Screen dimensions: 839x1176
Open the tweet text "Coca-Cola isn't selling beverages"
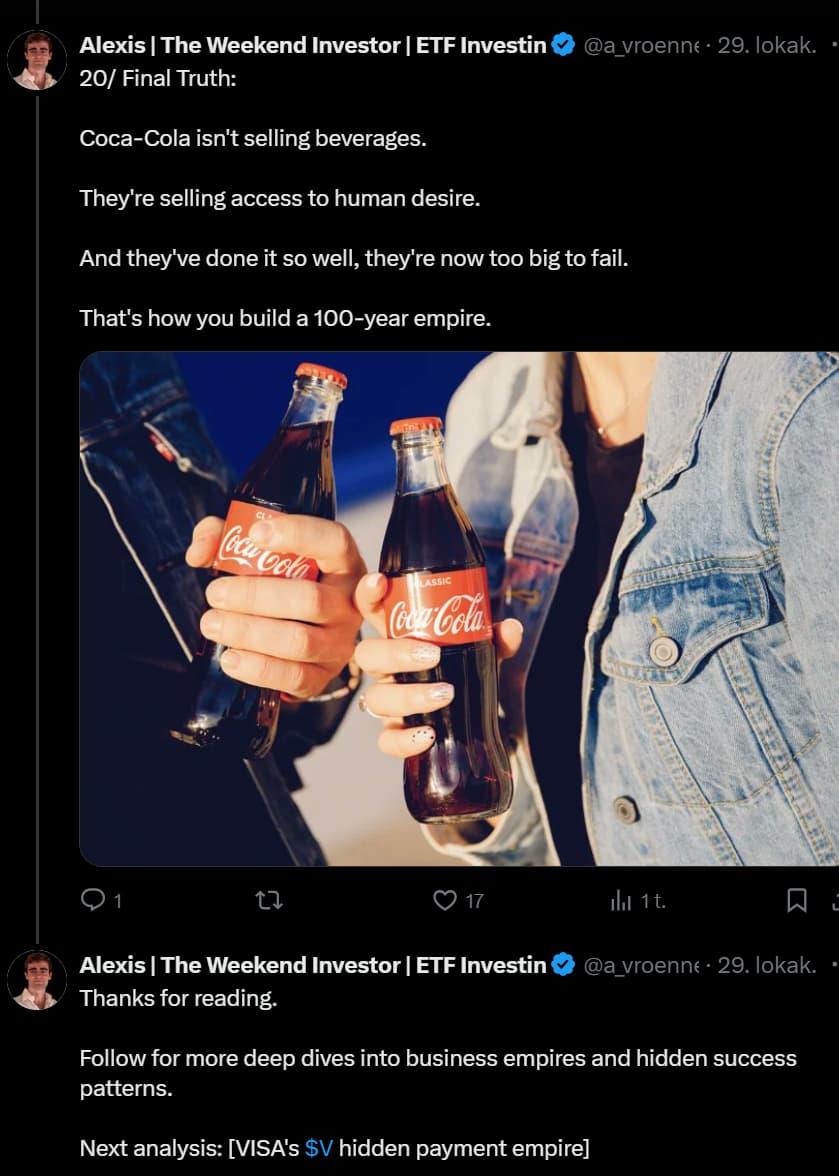tap(253, 138)
